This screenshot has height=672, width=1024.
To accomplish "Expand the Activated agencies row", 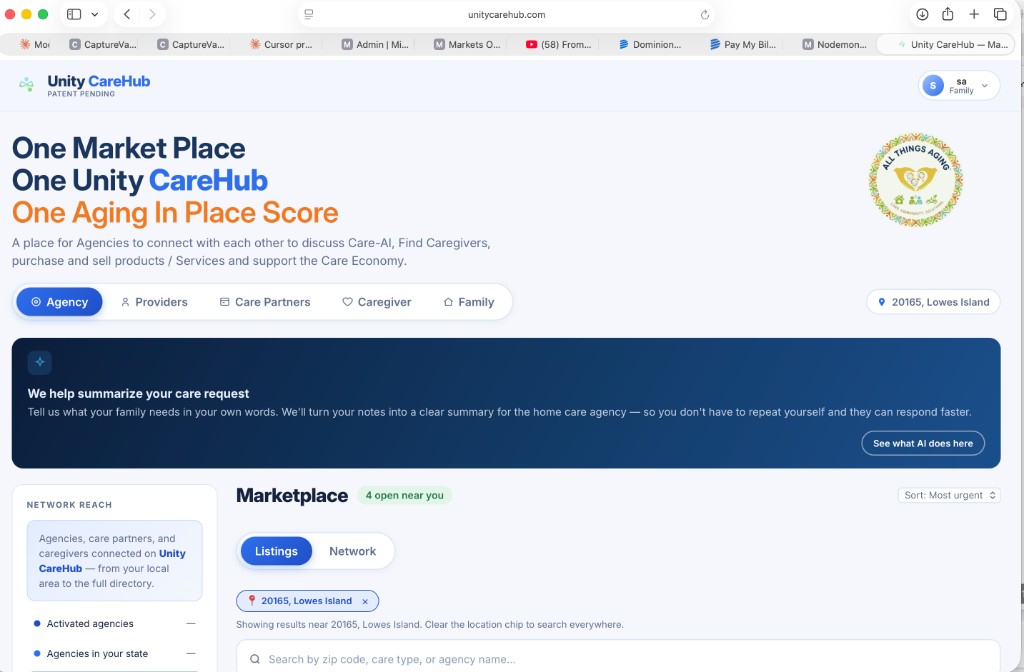I will tap(114, 624).
